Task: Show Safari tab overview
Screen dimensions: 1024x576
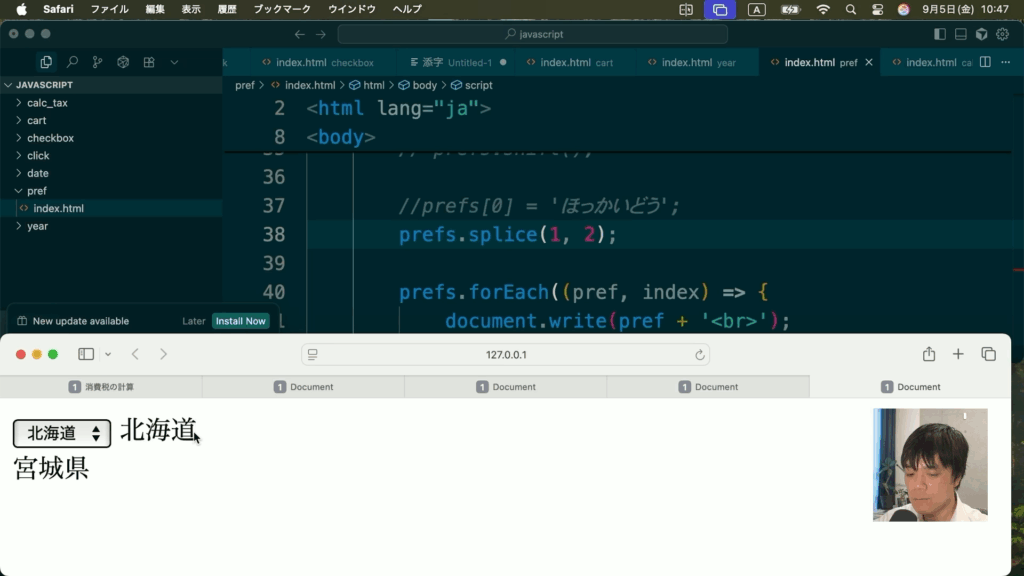Action: coord(988,354)
